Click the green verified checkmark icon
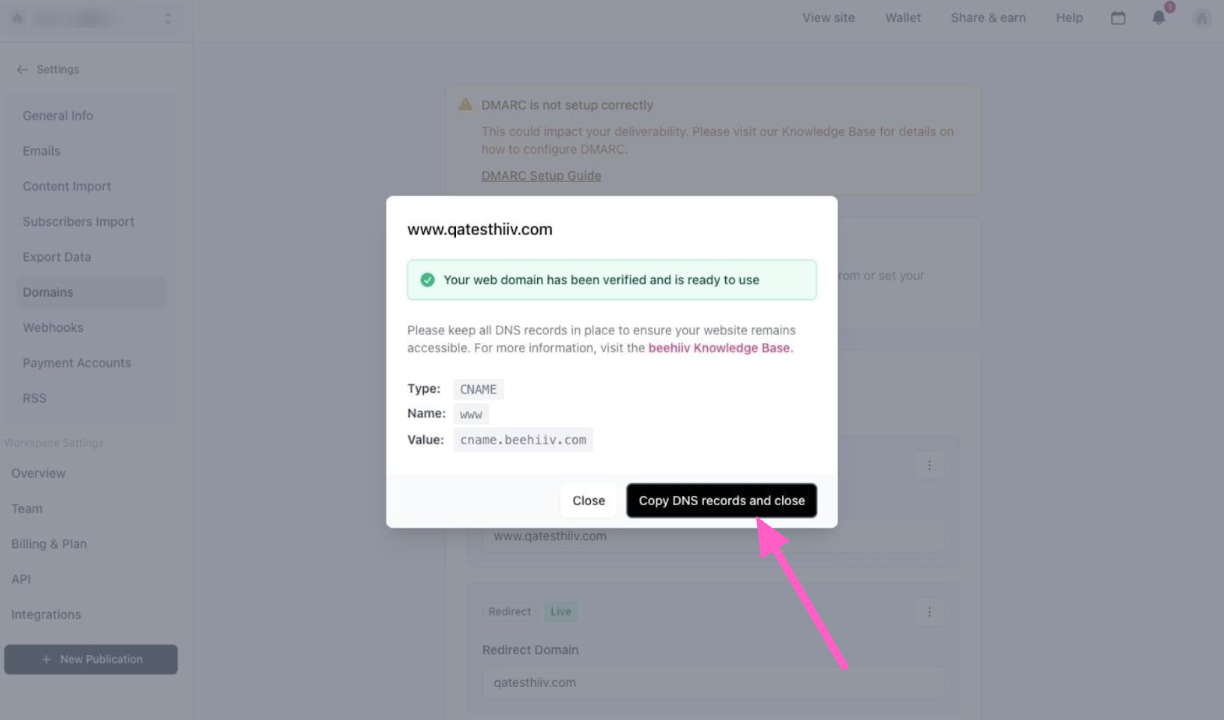This screenshot has height=720, width=1224. coord(428,280)
